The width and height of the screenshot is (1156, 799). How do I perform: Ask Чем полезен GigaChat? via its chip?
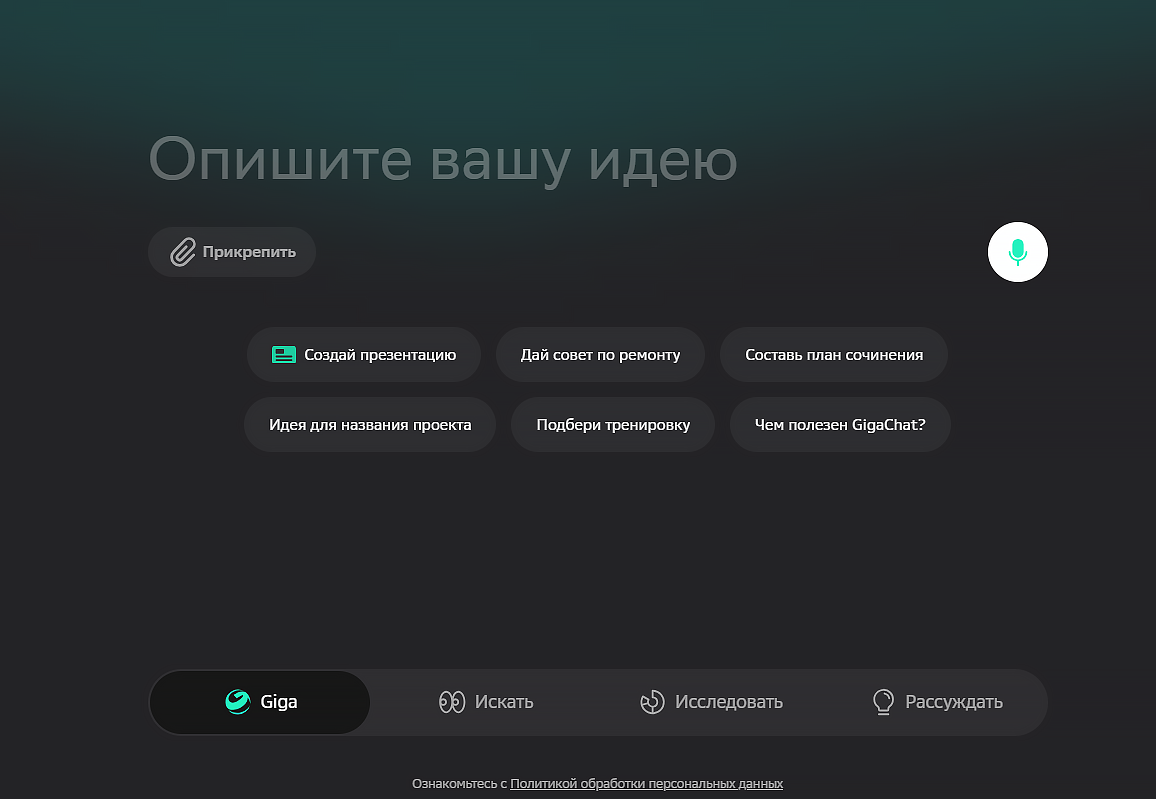click(x=839, y=425)
